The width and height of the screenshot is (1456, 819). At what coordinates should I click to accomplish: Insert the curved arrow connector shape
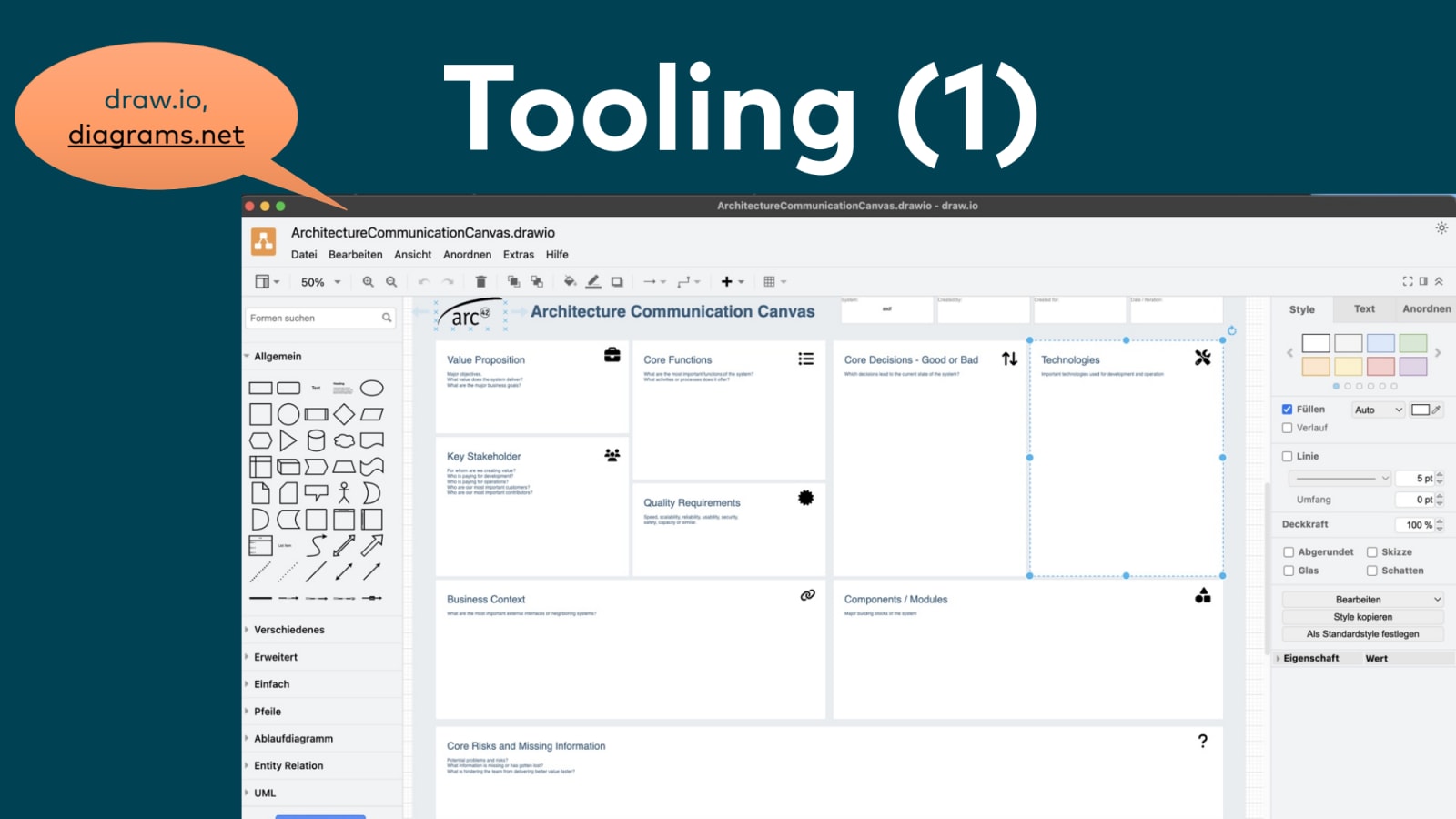tap(316, 546)
